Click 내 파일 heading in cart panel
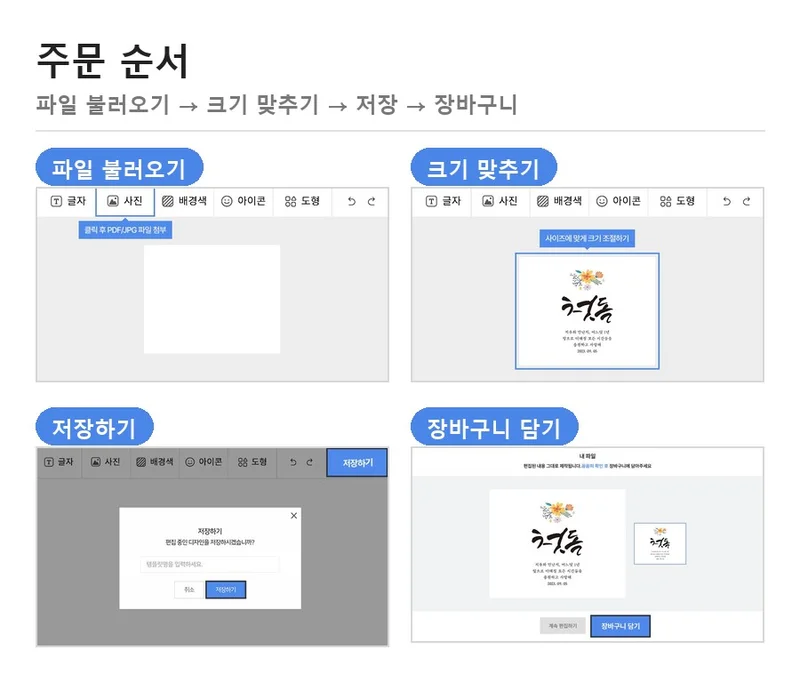 tap(587, 456)
